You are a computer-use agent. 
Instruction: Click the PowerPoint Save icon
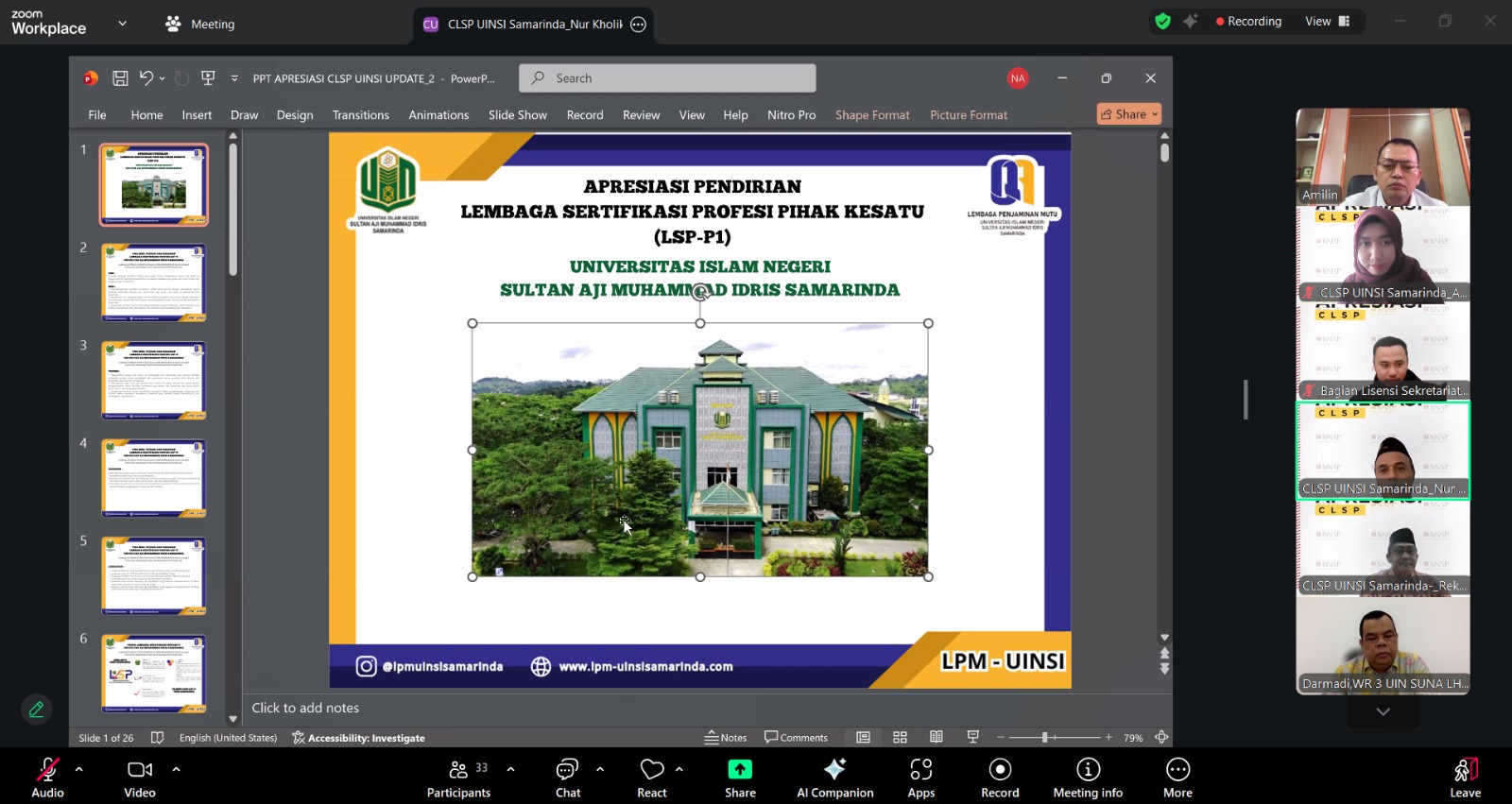click(x=120, y=78)
